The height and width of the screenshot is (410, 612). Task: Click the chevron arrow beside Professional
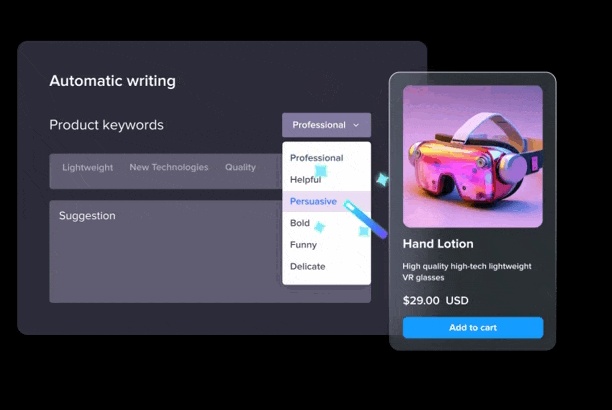[356, 125]
